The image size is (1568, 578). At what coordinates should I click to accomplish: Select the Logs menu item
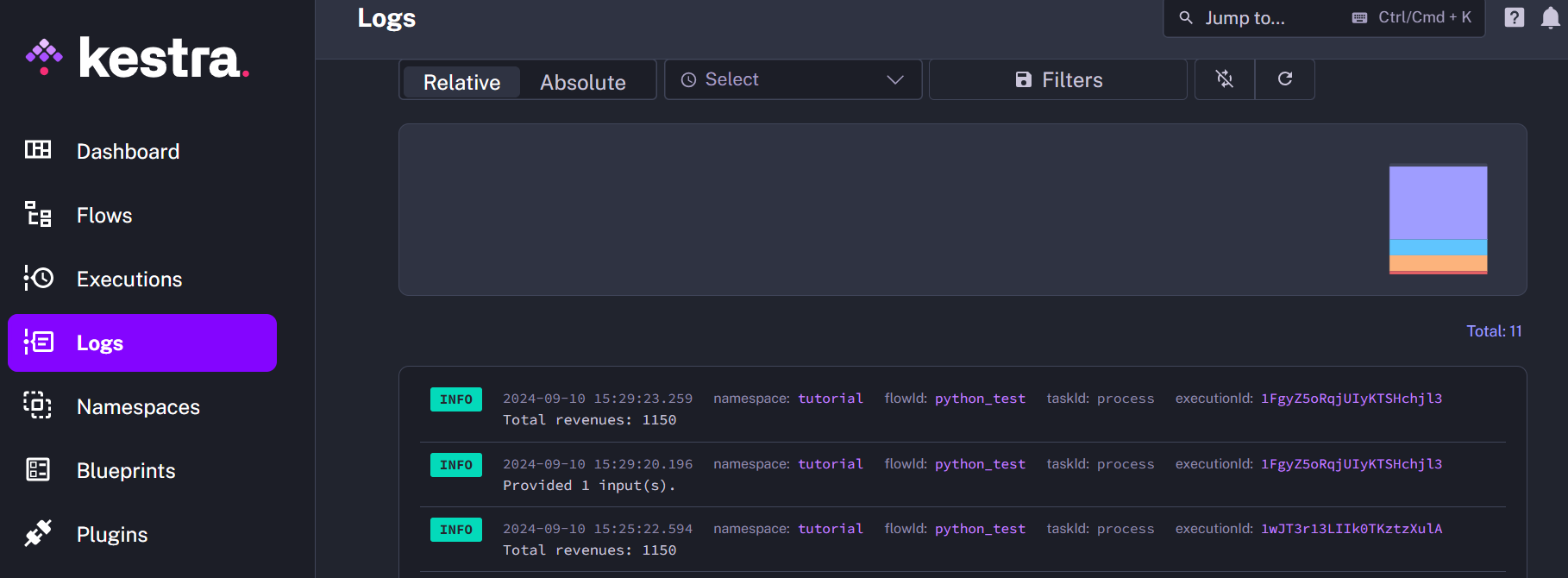tap(142, 342)
